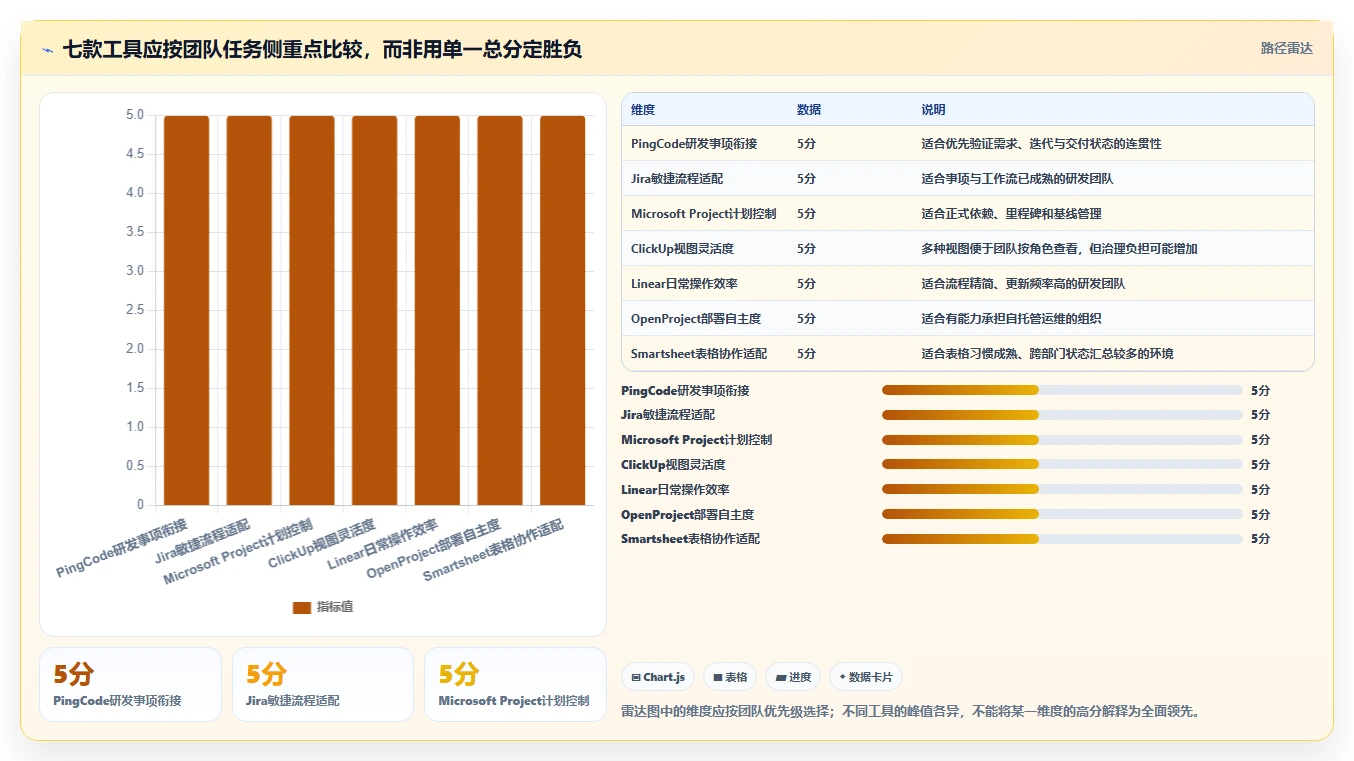
Task: Click the Microsoft Project计划控制 progress bar
Action: [1062, 440]
